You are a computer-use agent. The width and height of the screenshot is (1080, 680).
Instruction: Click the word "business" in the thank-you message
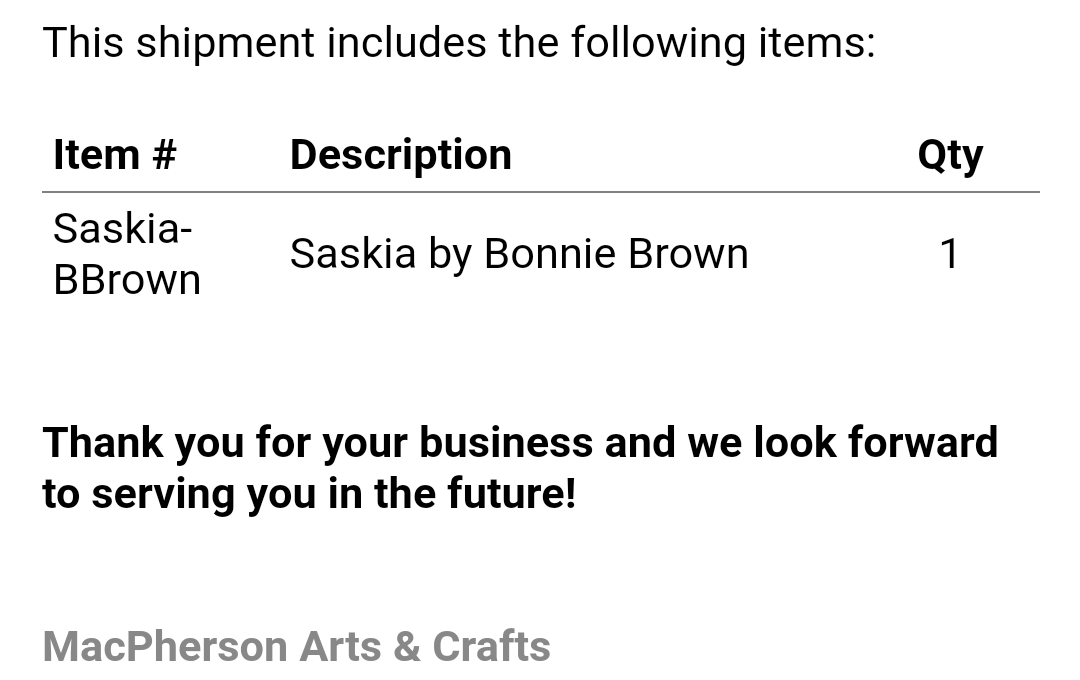[x=506, y=442]
